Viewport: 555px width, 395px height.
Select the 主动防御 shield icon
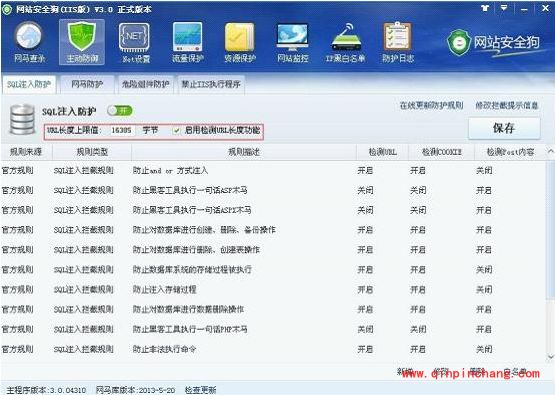tap(82, 42)
